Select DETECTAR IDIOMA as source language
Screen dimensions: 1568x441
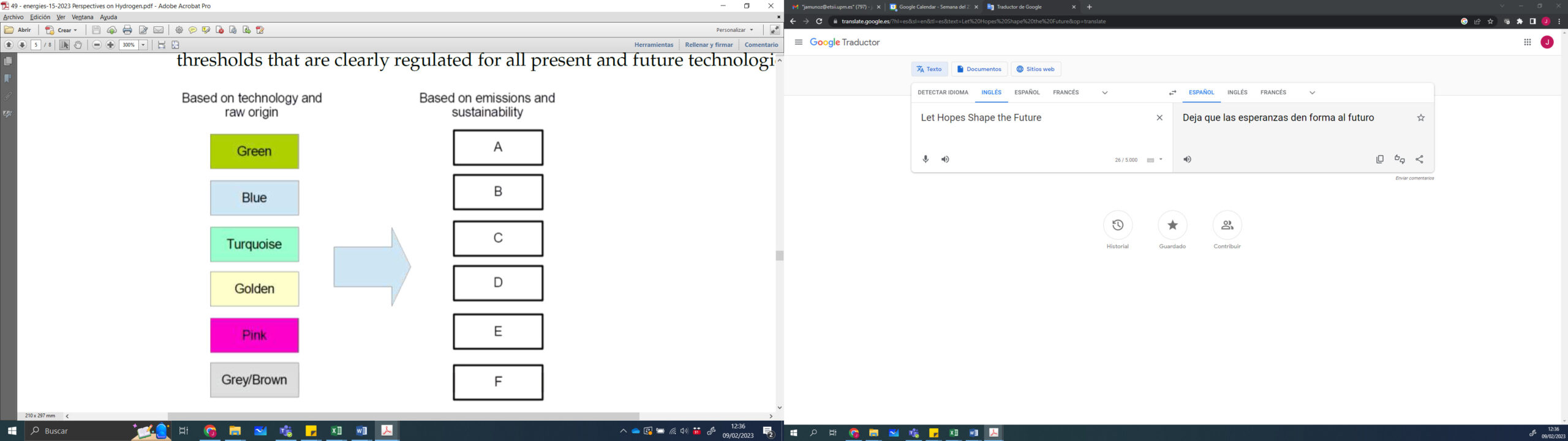click(x=943, y=92)
